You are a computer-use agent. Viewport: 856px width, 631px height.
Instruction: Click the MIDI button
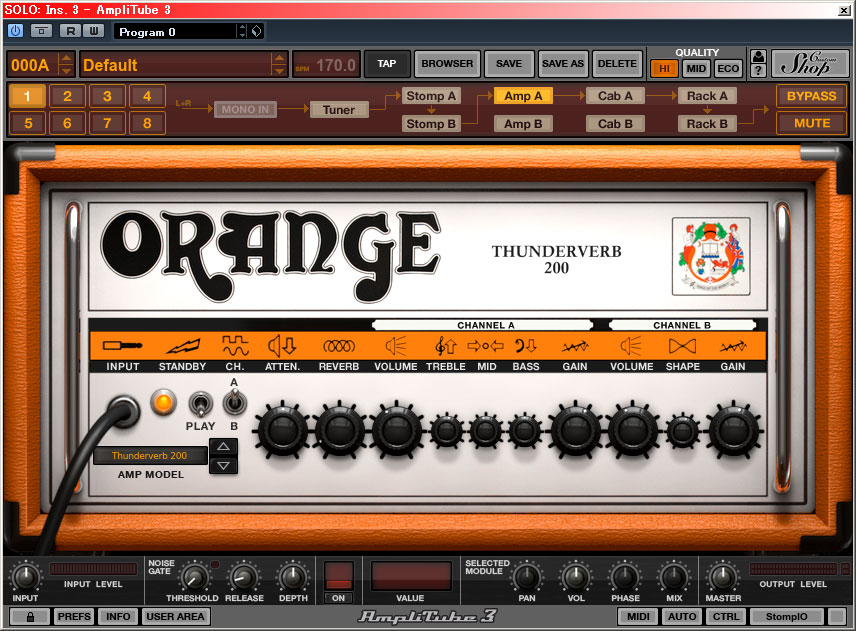coord(638,617)
